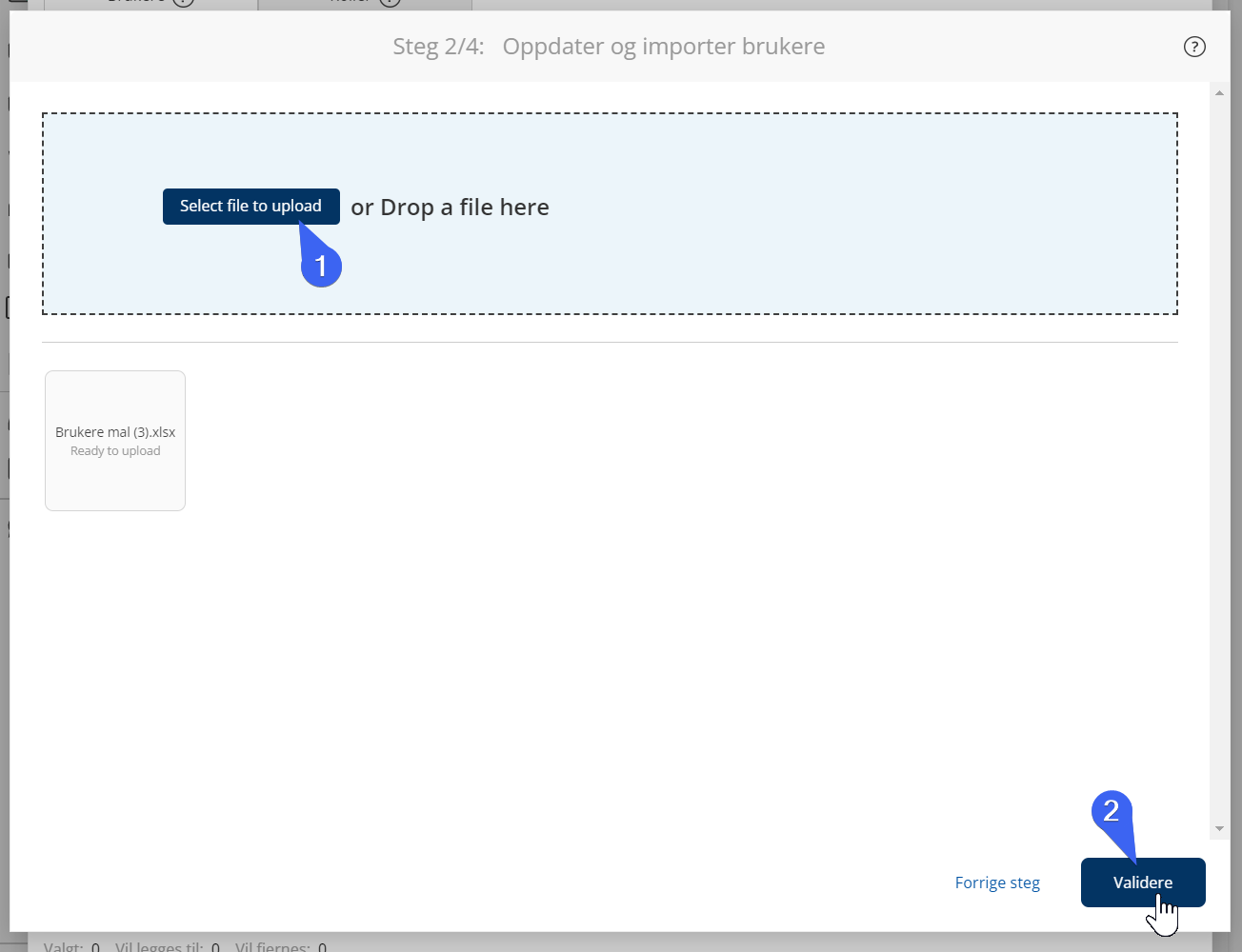
Task: Go back via the Forrige steg link
Action: 997,883
